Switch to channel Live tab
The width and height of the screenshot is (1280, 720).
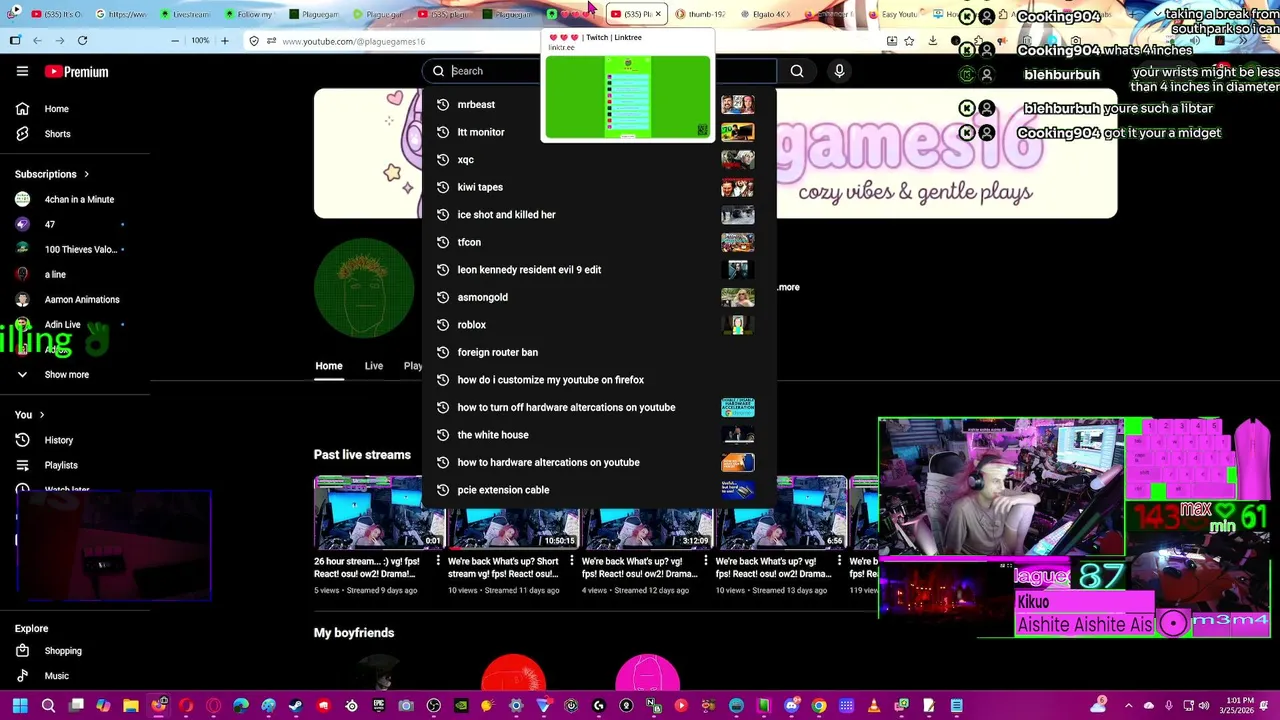373,366
